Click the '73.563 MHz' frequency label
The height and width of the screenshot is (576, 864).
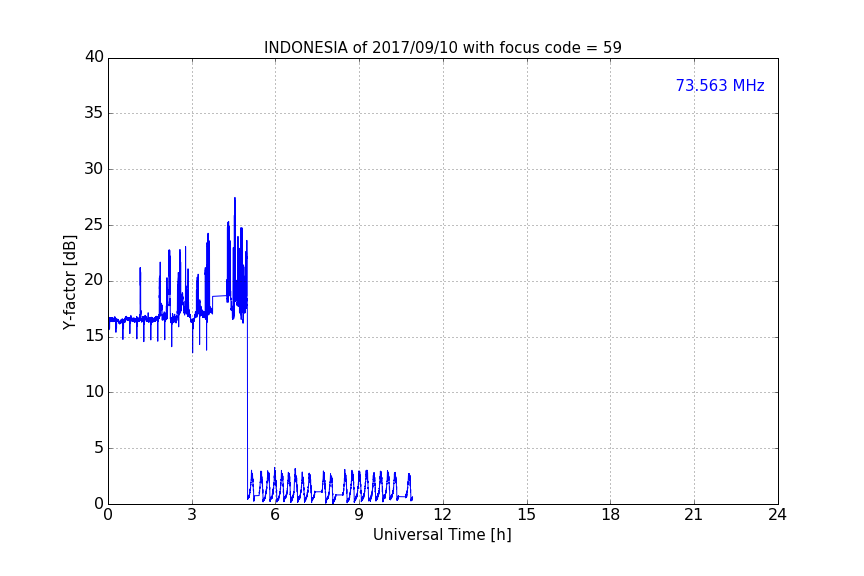click(x=720, y=85)
